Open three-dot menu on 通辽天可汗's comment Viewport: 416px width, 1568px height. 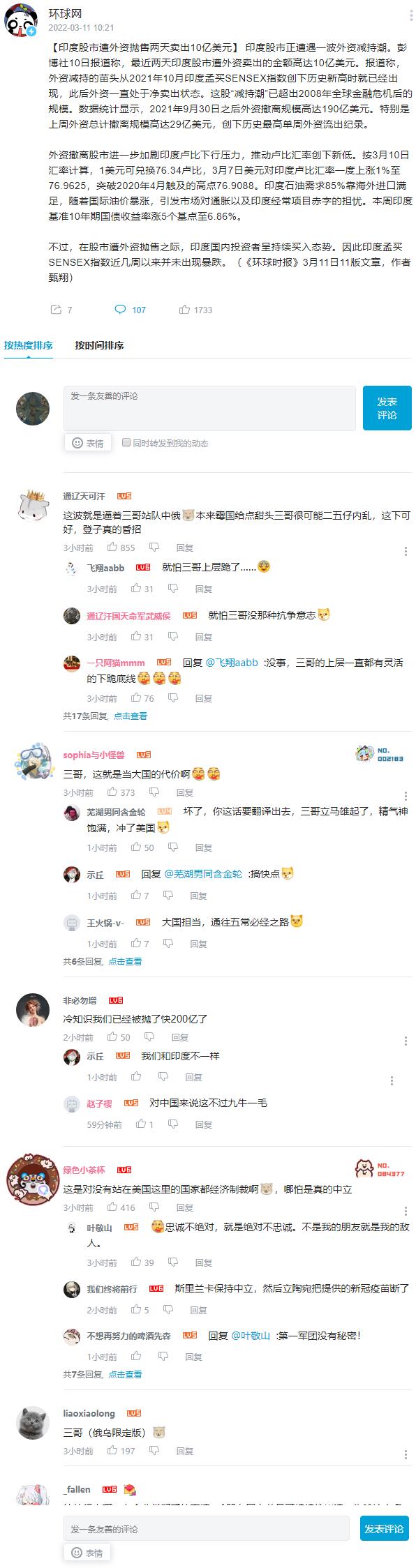(x=406, y=550)
